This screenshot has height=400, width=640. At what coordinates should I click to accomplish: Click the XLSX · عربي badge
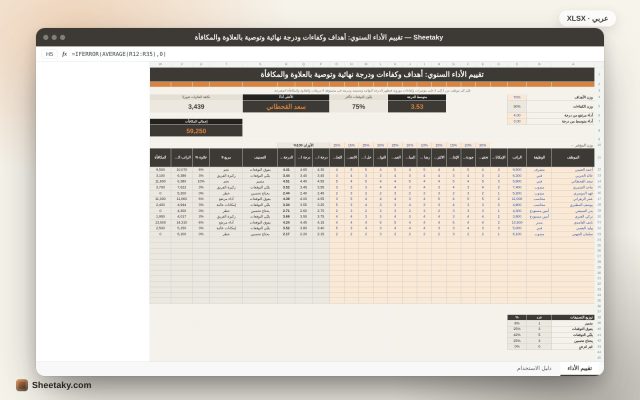[587, 19]
